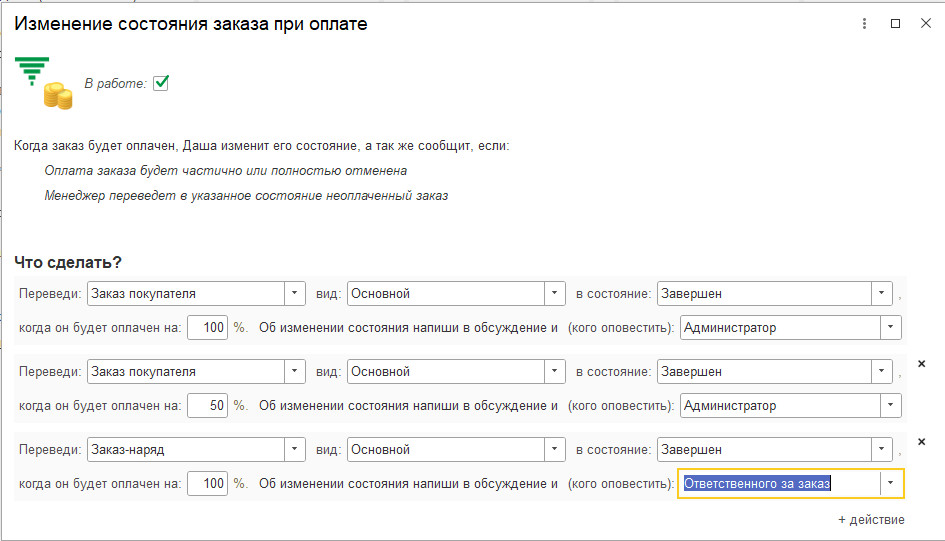Remove the Заказ-наряд action row
This screenshot has width=945, height=541.
click(921, 442)
